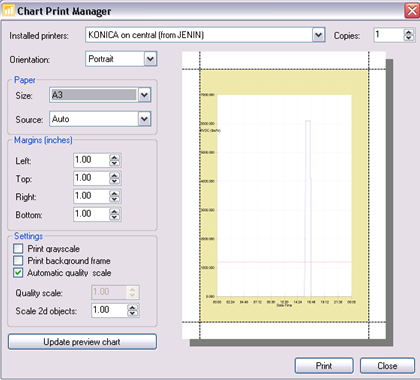The width and height of the screenshot is (420, 380).
Task: Click the Print button
Action: (324, 366)
